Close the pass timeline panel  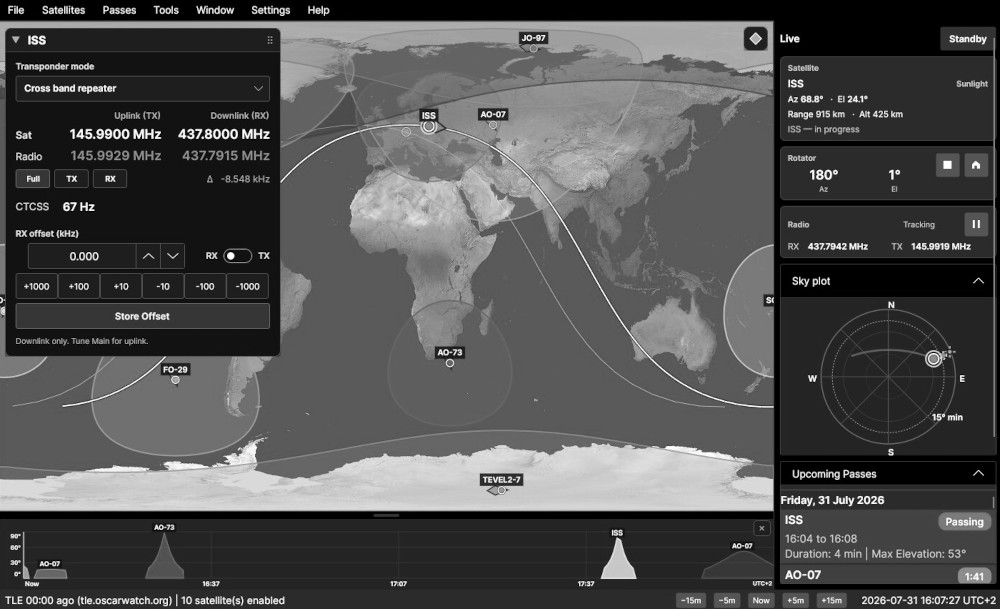tap(761, 528)
